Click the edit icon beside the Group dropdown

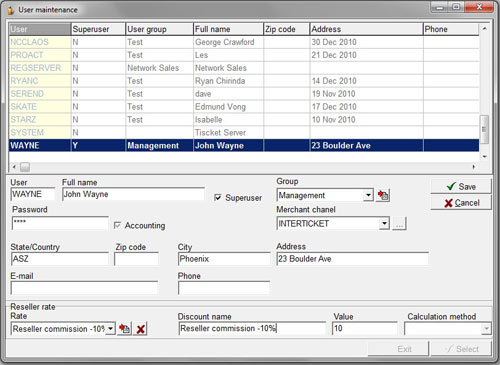click(x=383, y=195)
